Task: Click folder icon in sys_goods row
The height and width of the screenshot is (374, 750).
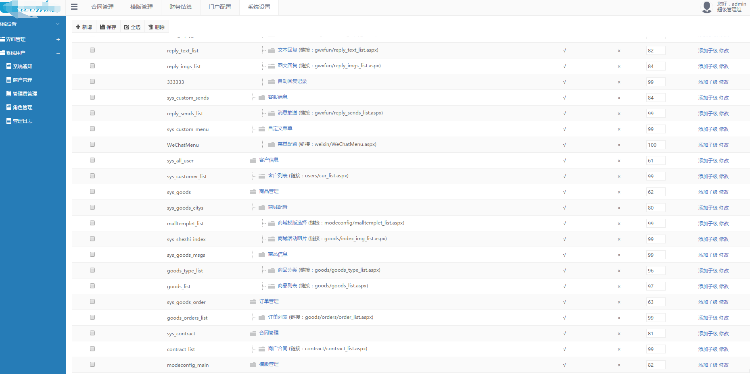Action: point(253,192)
